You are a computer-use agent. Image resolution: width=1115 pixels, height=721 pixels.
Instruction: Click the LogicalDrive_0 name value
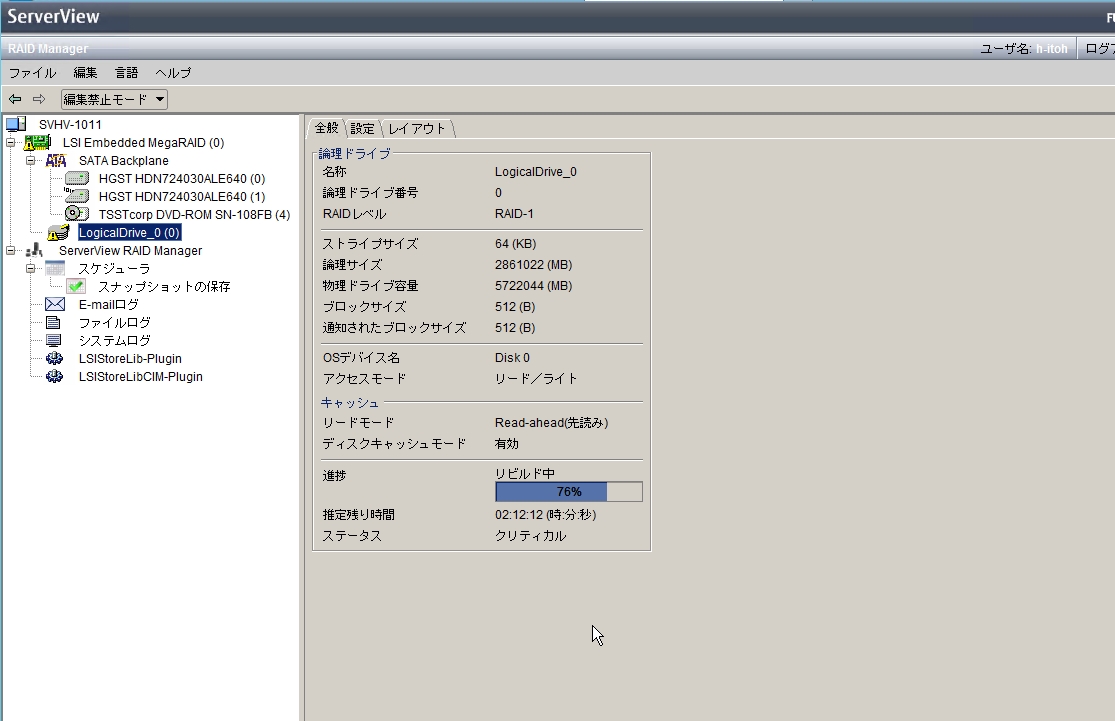535,171
